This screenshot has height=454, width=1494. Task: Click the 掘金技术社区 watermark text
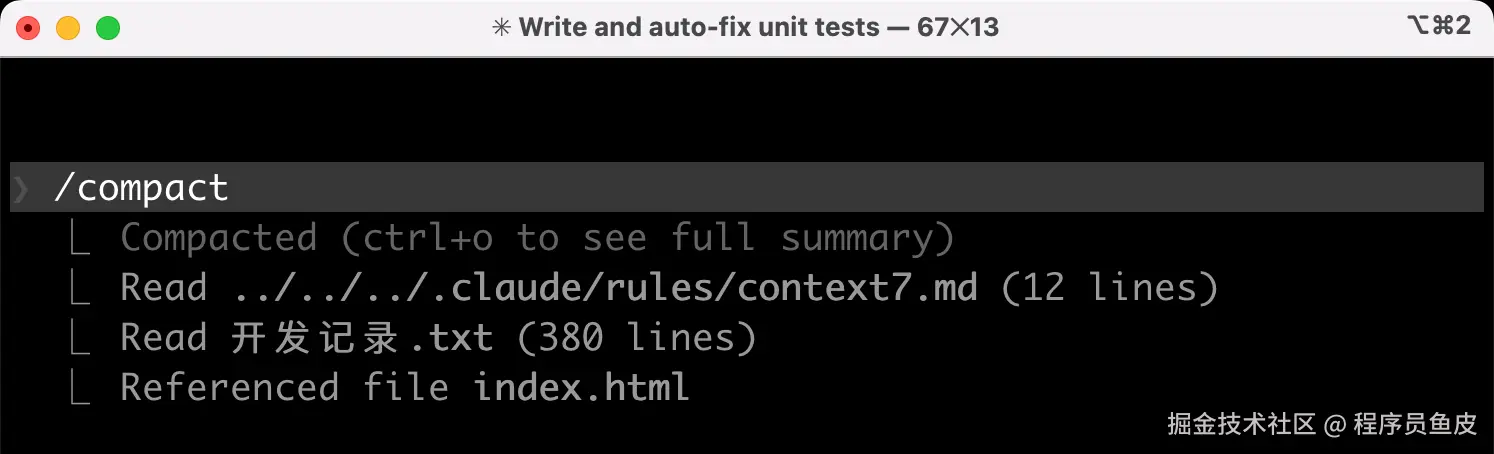coord(1241,424)
